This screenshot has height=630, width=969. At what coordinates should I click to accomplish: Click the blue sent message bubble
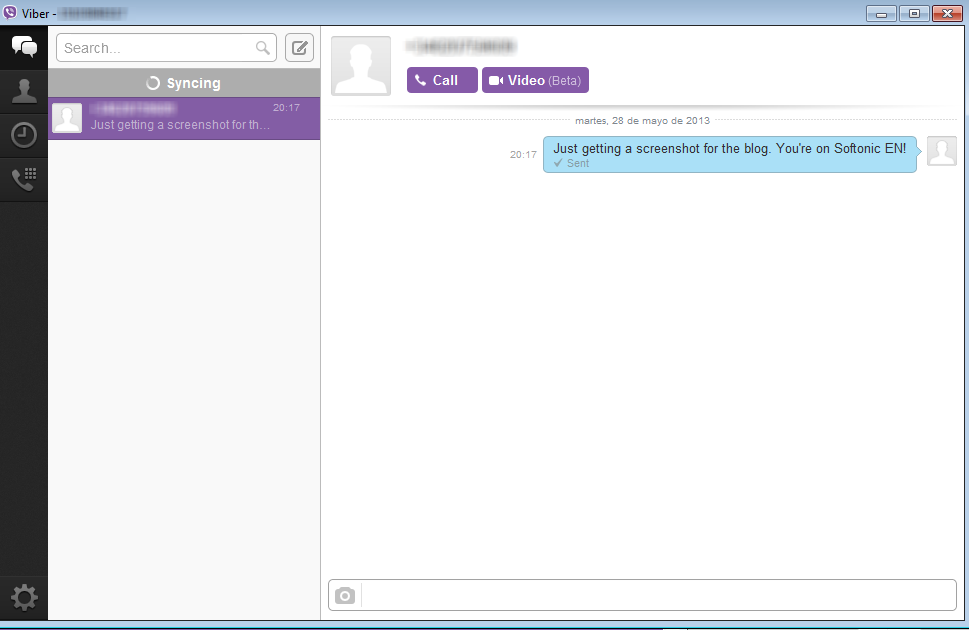(x=729, y=154)
